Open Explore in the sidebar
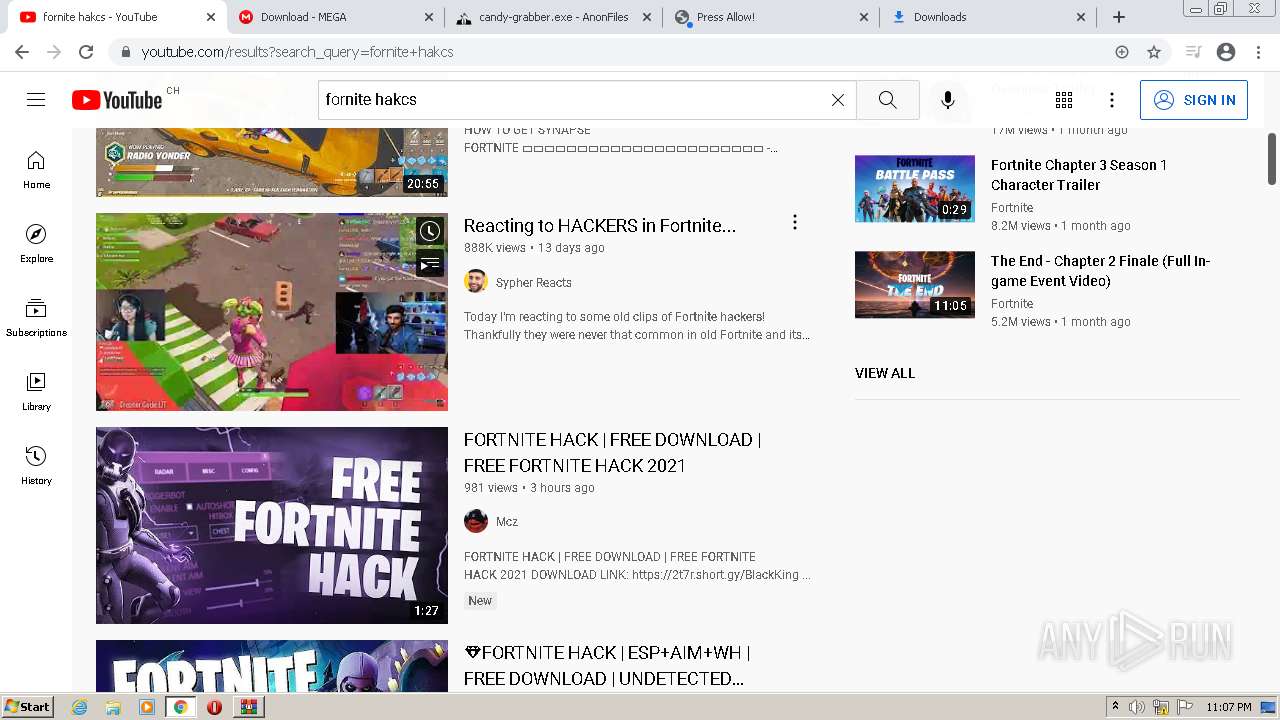Viewport: 1280px width, 720px height. pyautogui.click(x=36, y=244)
